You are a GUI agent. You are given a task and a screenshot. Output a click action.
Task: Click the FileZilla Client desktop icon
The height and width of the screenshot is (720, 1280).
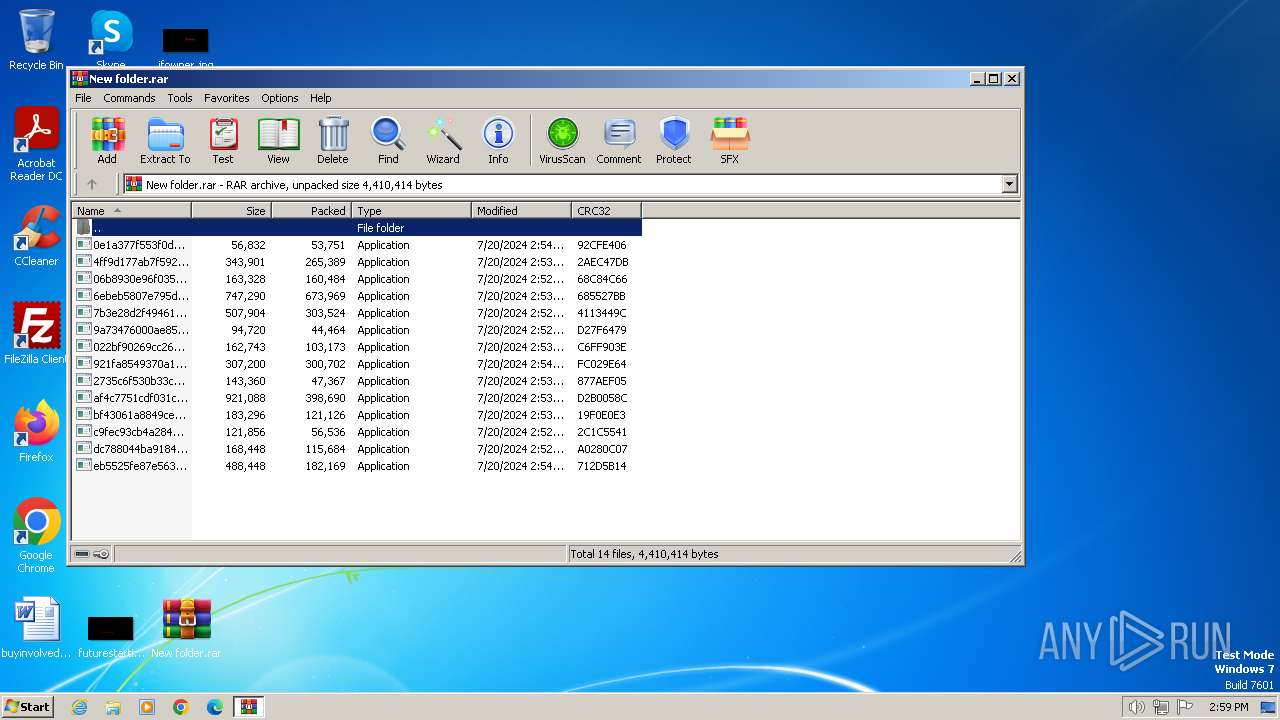pos(36,334)
